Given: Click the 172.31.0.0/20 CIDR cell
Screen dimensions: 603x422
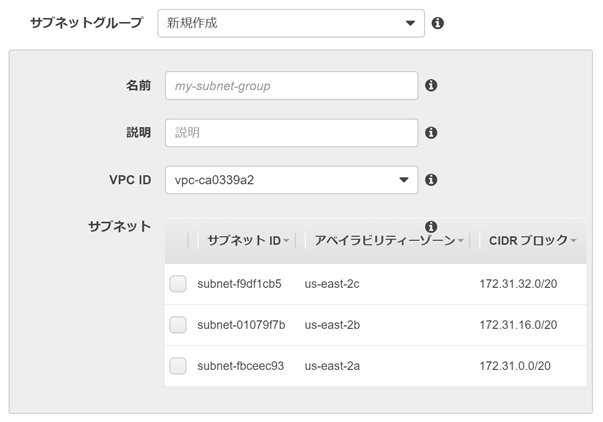Looking at the screenshot, I should [x=517, y=366].
